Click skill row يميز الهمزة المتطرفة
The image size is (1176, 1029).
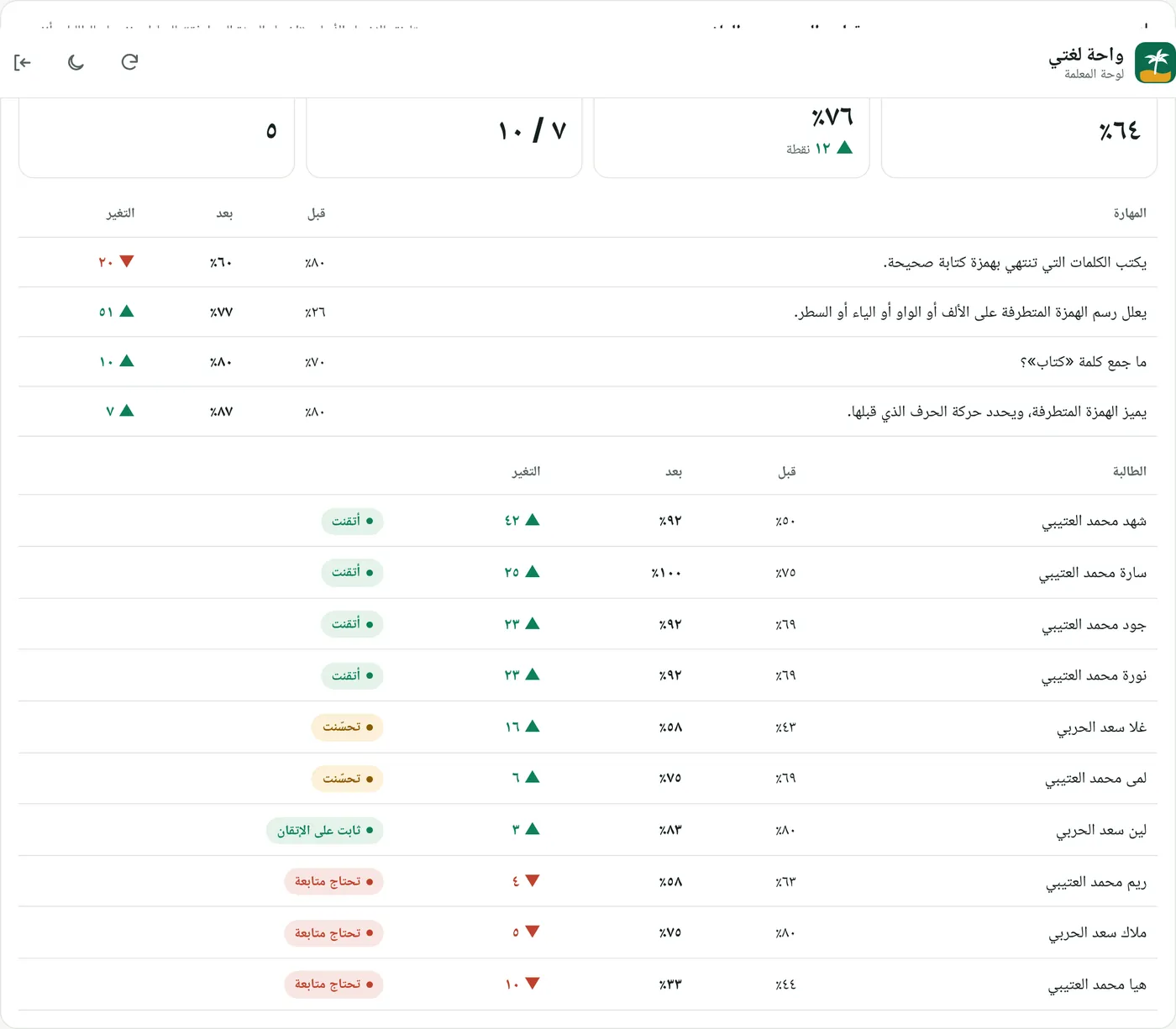[x=588, y=412]
